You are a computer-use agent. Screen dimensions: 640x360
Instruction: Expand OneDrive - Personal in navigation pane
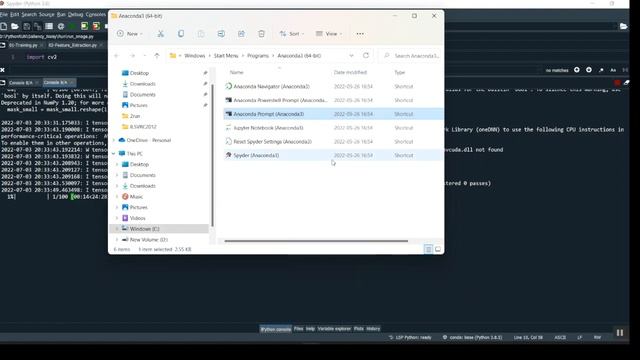[x=113, y=140]
